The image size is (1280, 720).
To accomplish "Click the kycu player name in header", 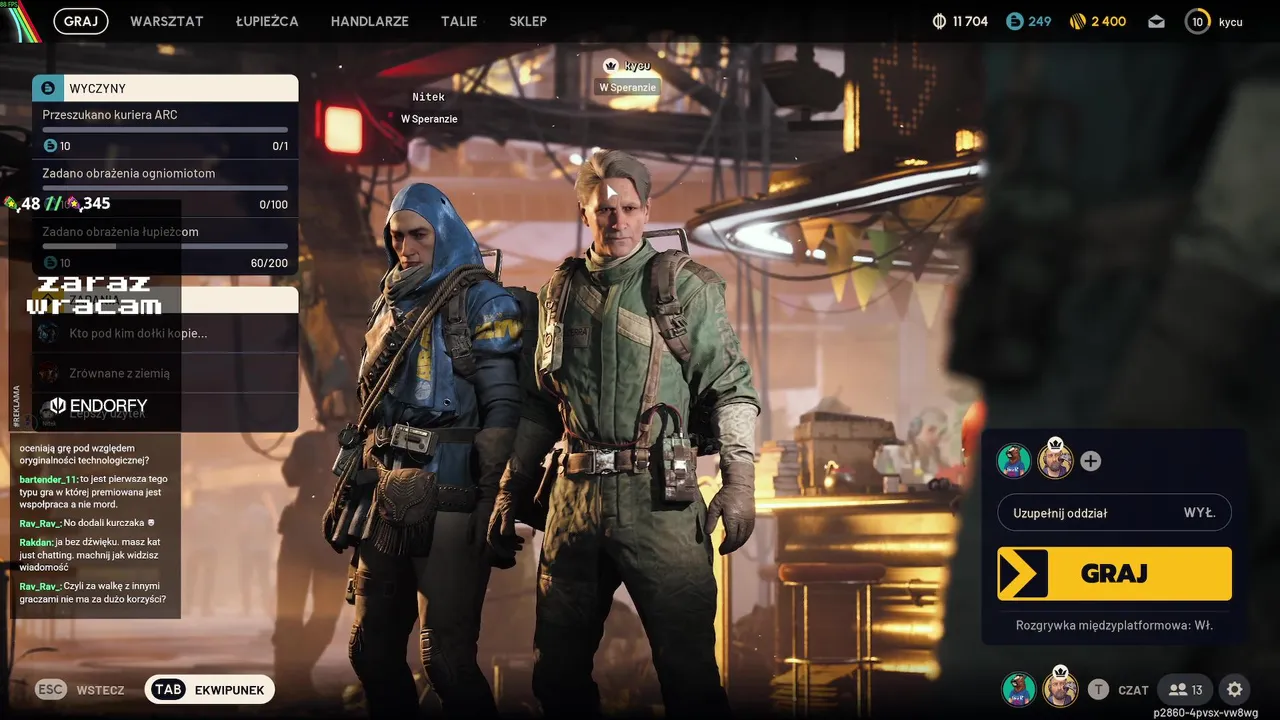I will [x=1230, y=22].
